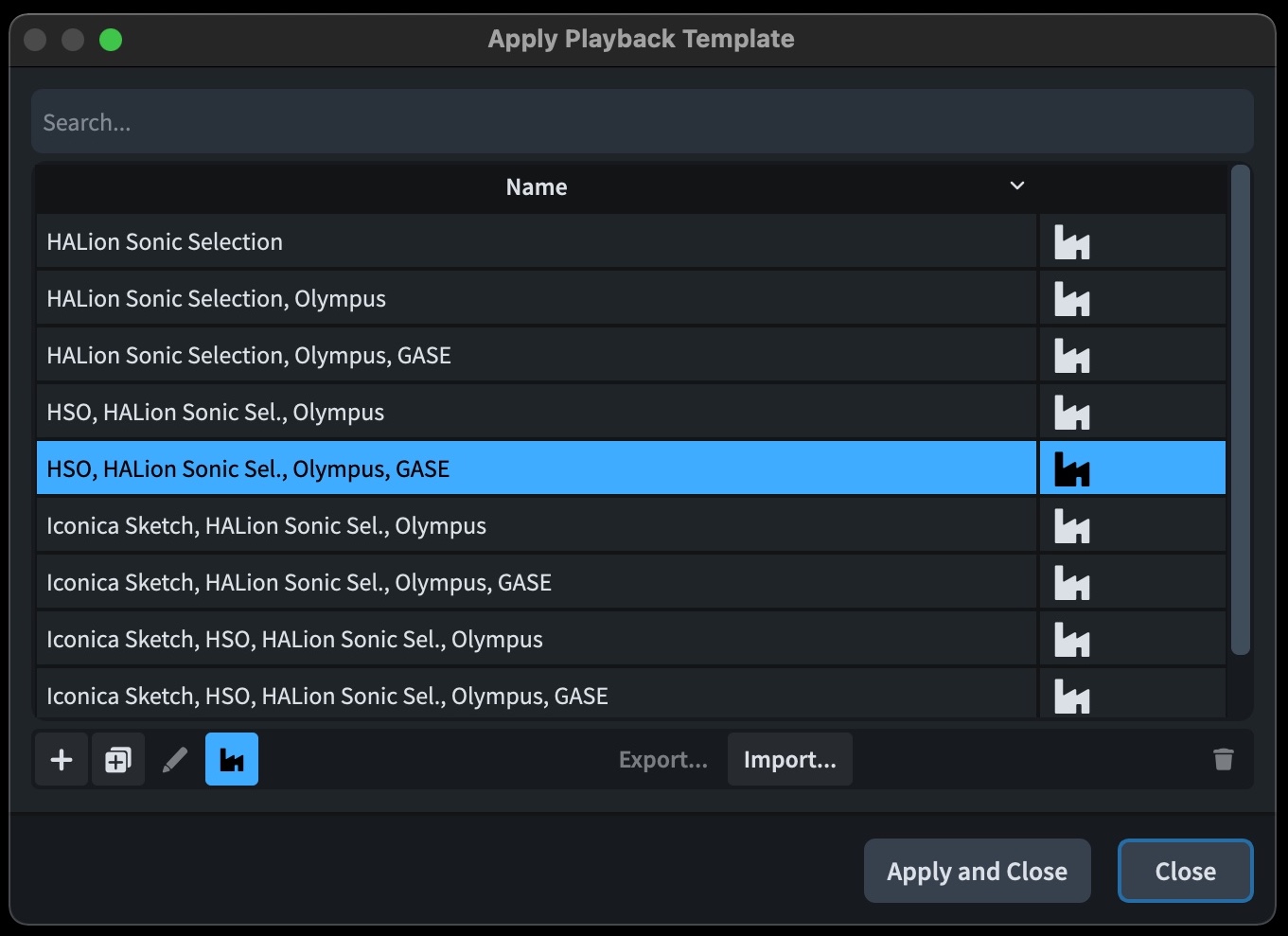The image size is (1288, 936).
Task: Click the delete template trash icon
Action: click(x=1224, y=760)
